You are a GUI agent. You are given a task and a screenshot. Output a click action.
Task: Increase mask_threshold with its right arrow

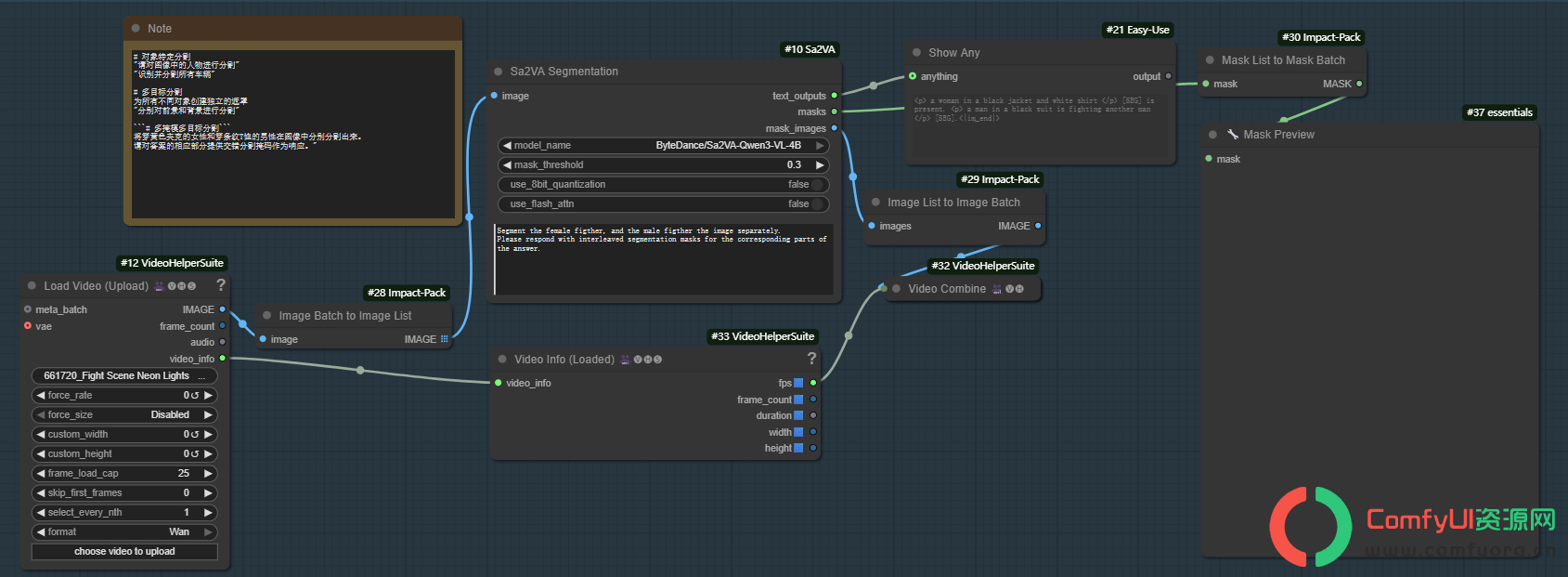click(820, 165)
